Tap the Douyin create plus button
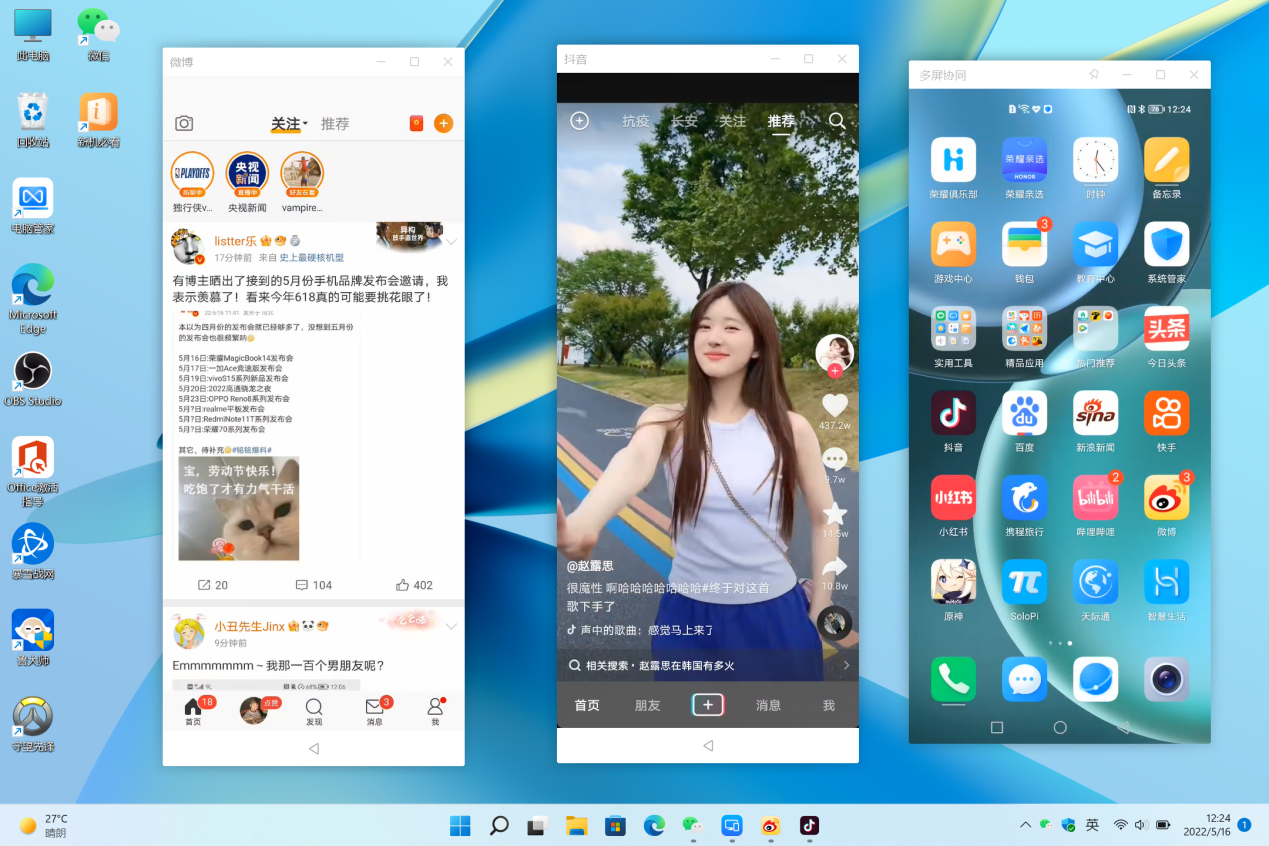1269x846 pixels. [708, 705]
